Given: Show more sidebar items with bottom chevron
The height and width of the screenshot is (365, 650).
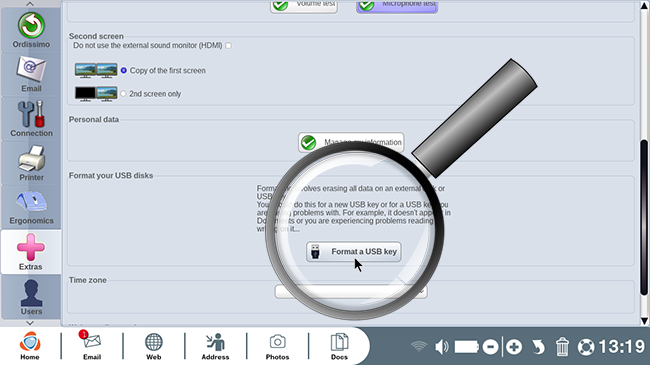Looking at the screenshot, I should 30,323.
